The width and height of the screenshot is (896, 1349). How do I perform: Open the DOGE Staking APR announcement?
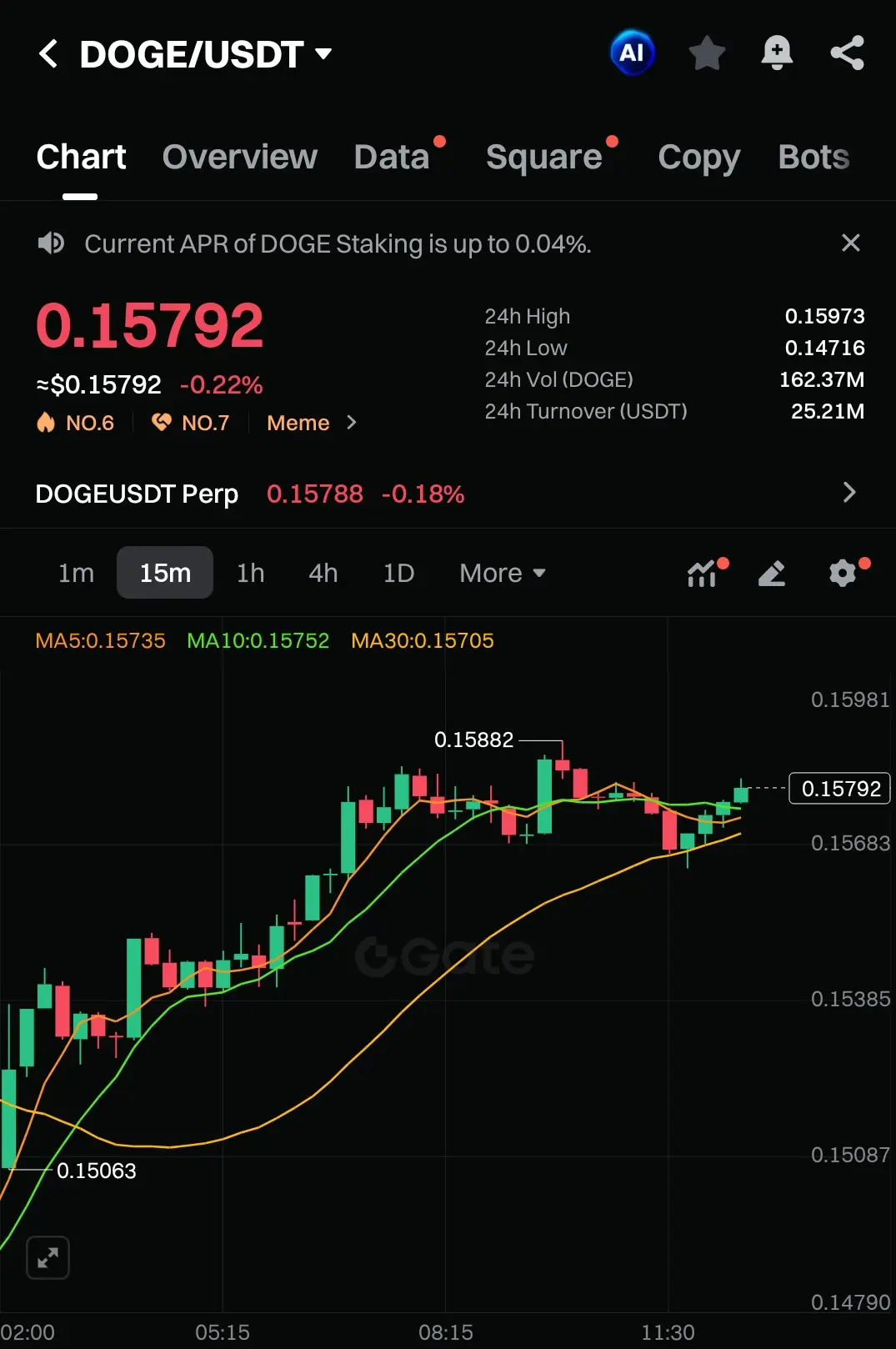click(338, 243)
